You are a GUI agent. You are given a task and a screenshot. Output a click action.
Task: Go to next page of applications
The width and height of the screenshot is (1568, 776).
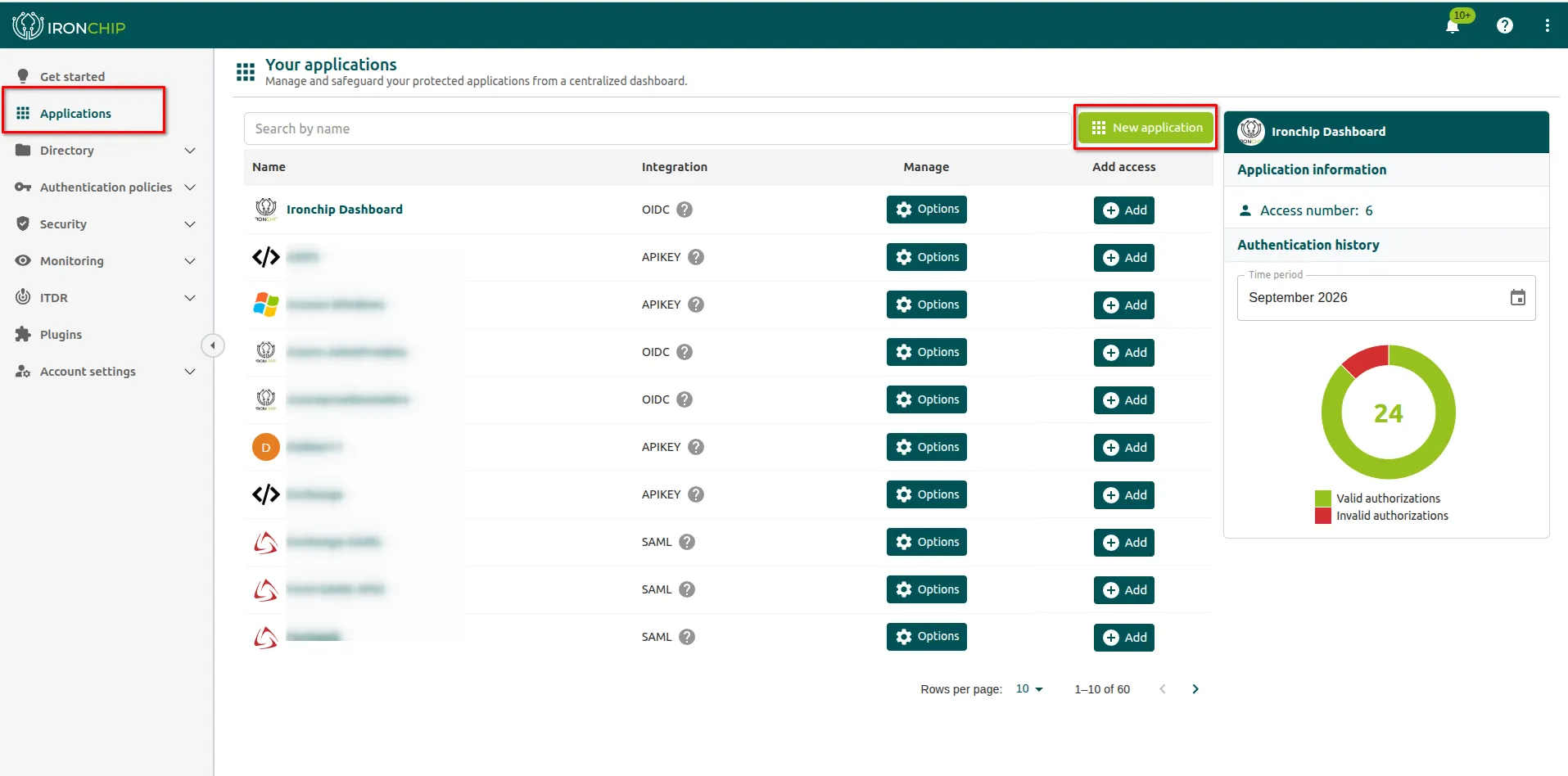(x=1195, y=689)
